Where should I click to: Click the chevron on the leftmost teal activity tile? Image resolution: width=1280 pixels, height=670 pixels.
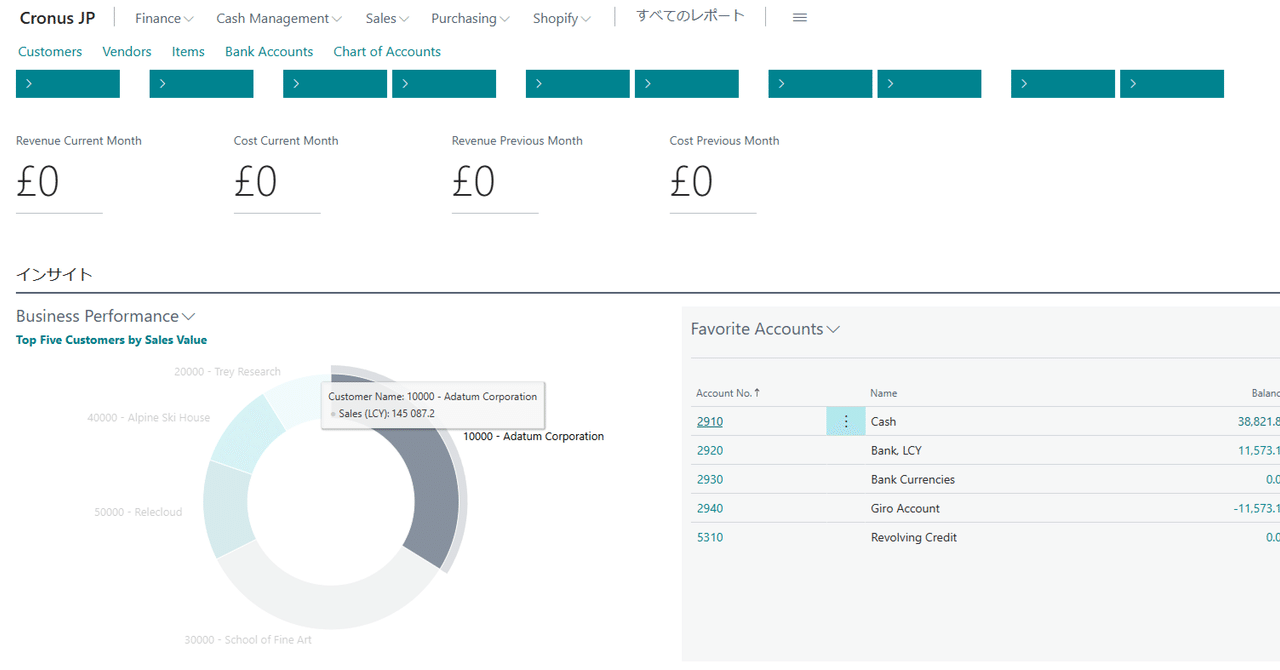(27, 83)
